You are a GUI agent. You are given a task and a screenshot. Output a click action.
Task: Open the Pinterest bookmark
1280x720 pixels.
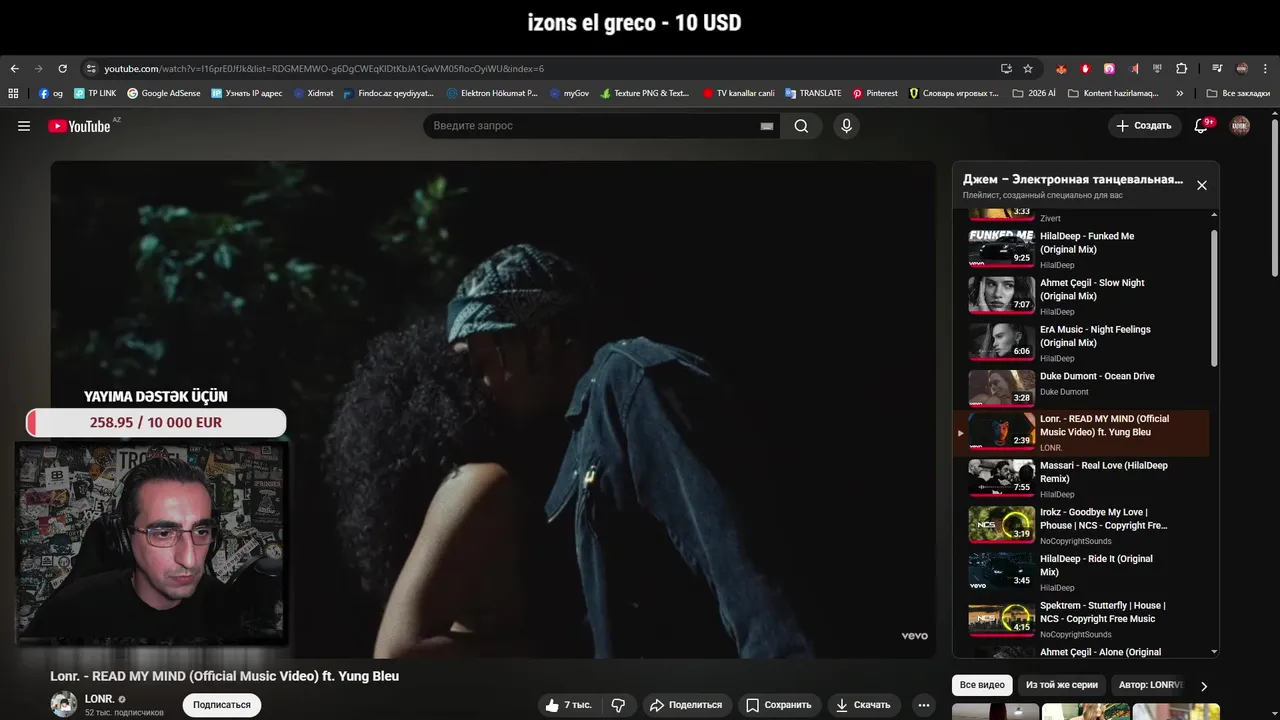875,93
